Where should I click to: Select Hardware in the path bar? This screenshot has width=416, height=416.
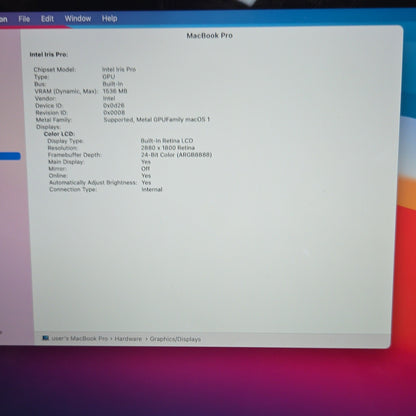(x=128, y=339)
